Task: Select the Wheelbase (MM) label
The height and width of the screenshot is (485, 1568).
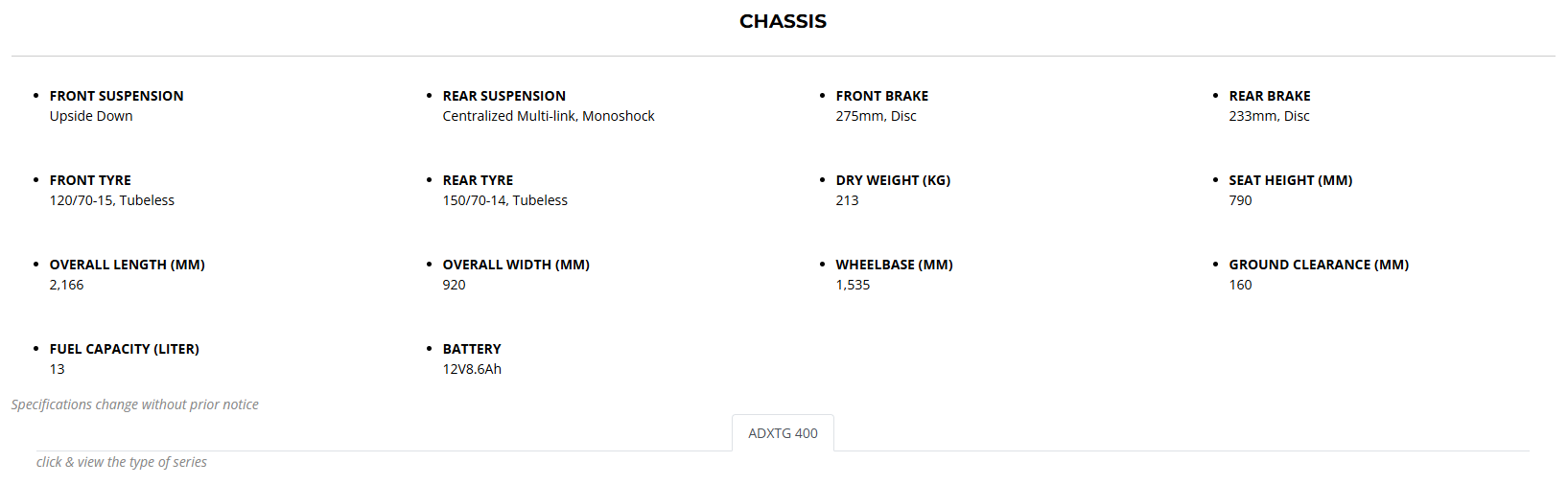Action: [894, 265]
